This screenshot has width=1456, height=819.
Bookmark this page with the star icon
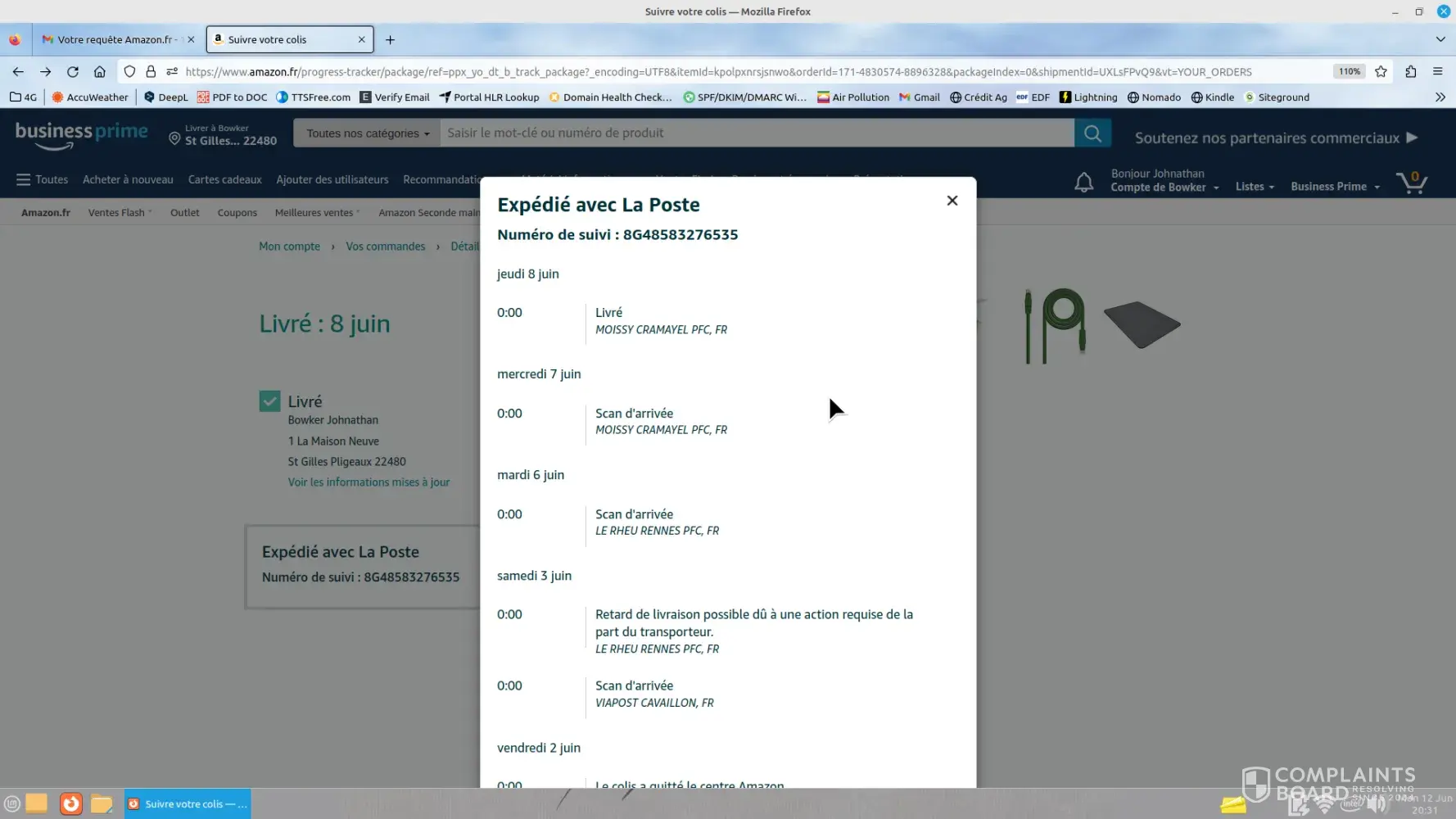pos(1381,72)
